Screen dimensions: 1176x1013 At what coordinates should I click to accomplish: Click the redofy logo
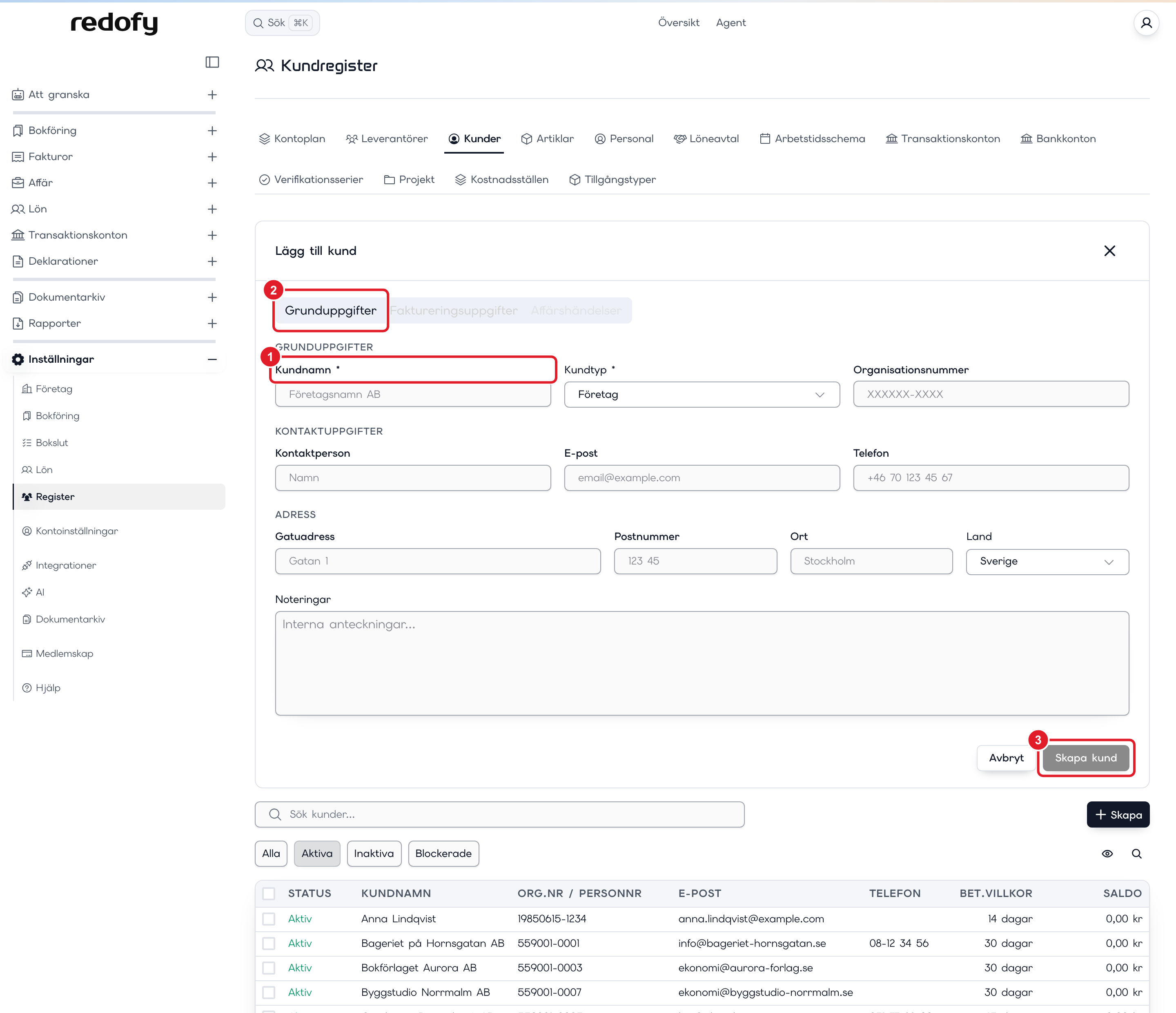point(114,23)
